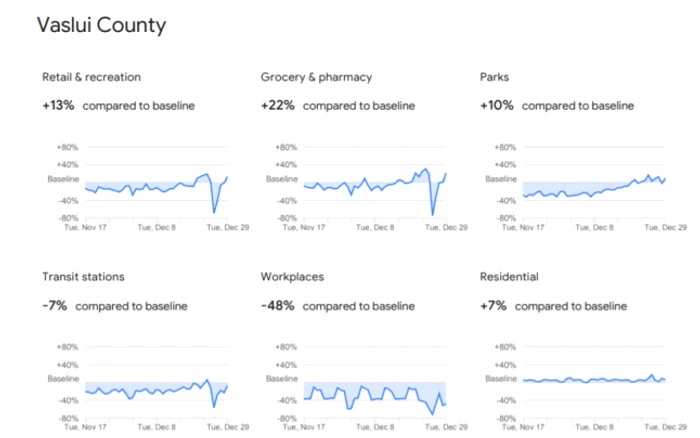700x438 pixels.
Task: Click Baseline label on Workplaces chart
Action: click(282, 379)
